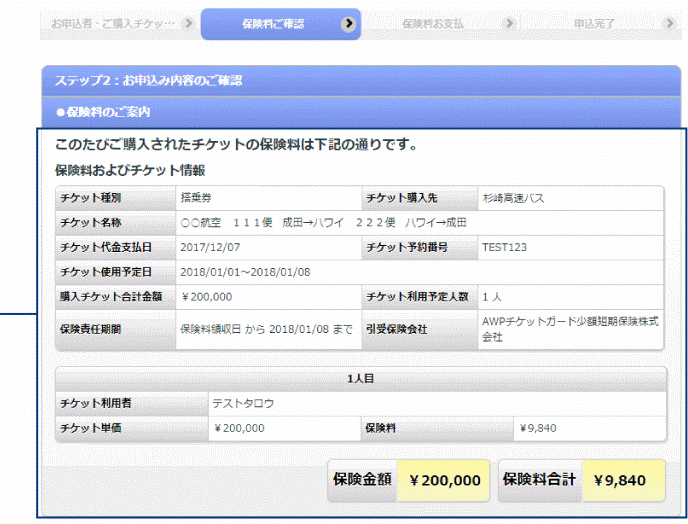The width and height of the screenshot is (688, 524).
Task: Click the arrow icon beside お申込者・ご購入チケッ… step
Action: click(x=189, y=23)
